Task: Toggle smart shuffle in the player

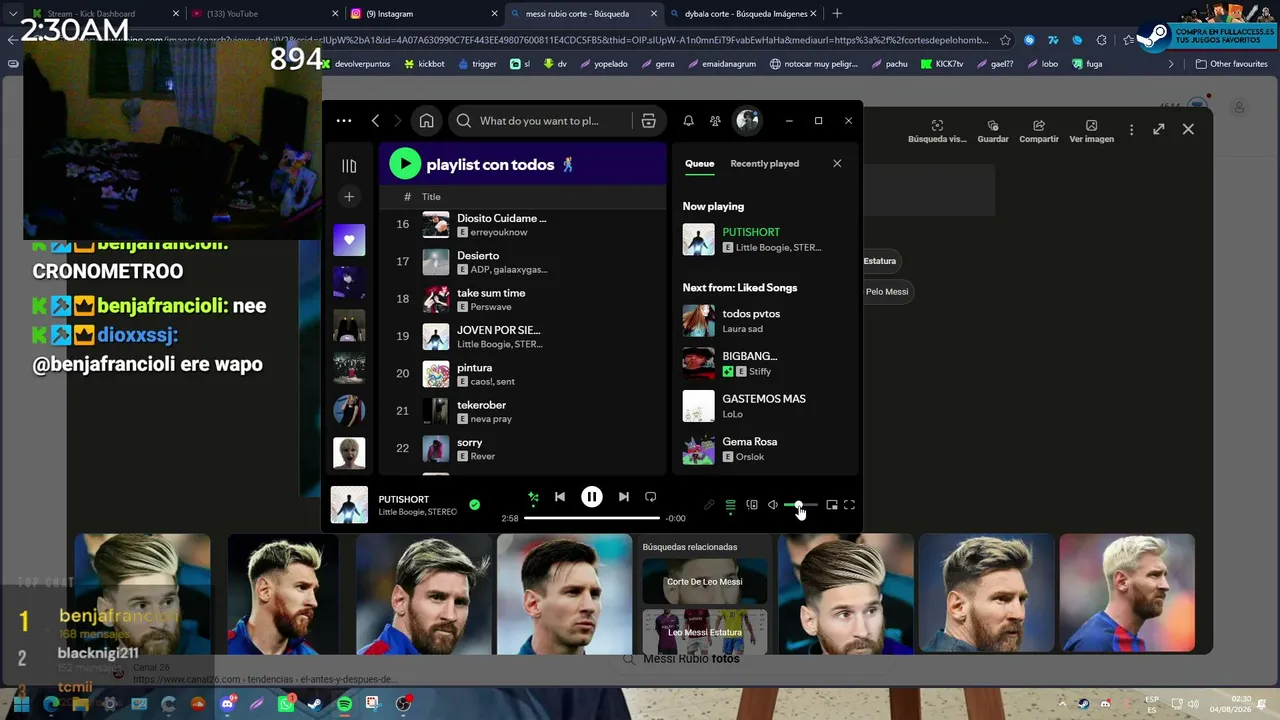Action: 533,497
